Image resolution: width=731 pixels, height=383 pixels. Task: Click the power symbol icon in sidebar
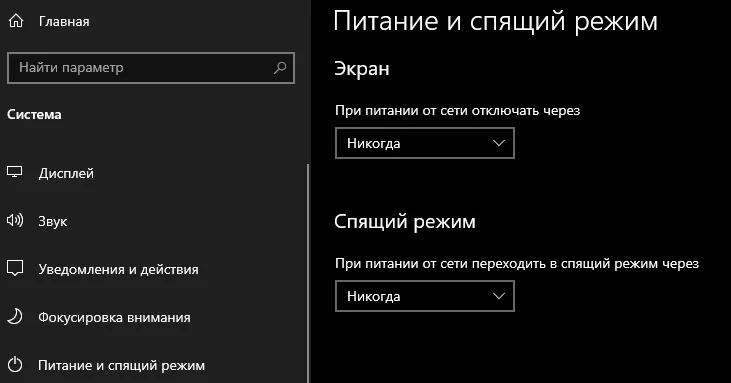pyautogui.click(x=15, y=364)
